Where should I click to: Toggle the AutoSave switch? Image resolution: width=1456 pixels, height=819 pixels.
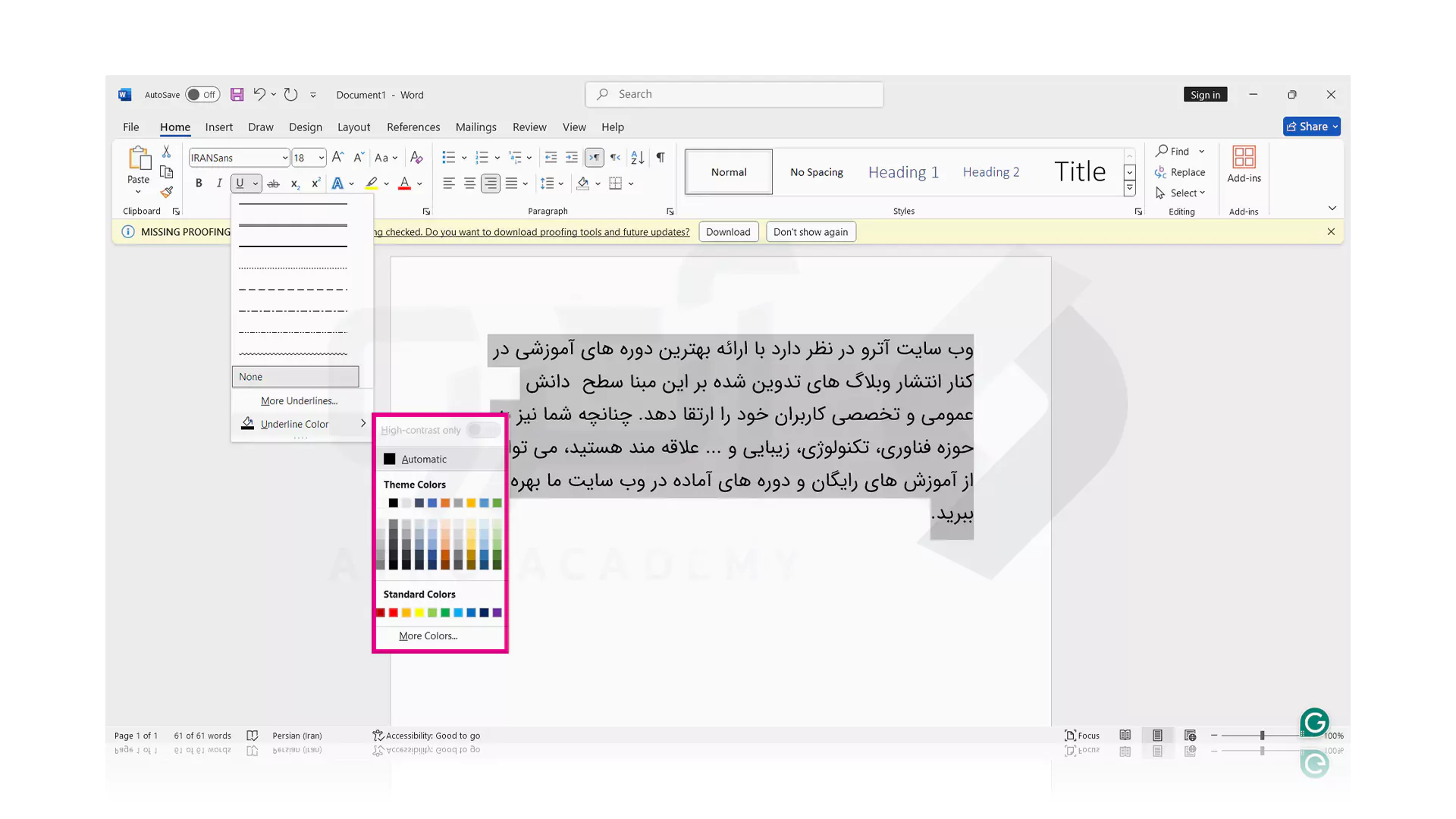pyautogui.click(x=202, y=95)
